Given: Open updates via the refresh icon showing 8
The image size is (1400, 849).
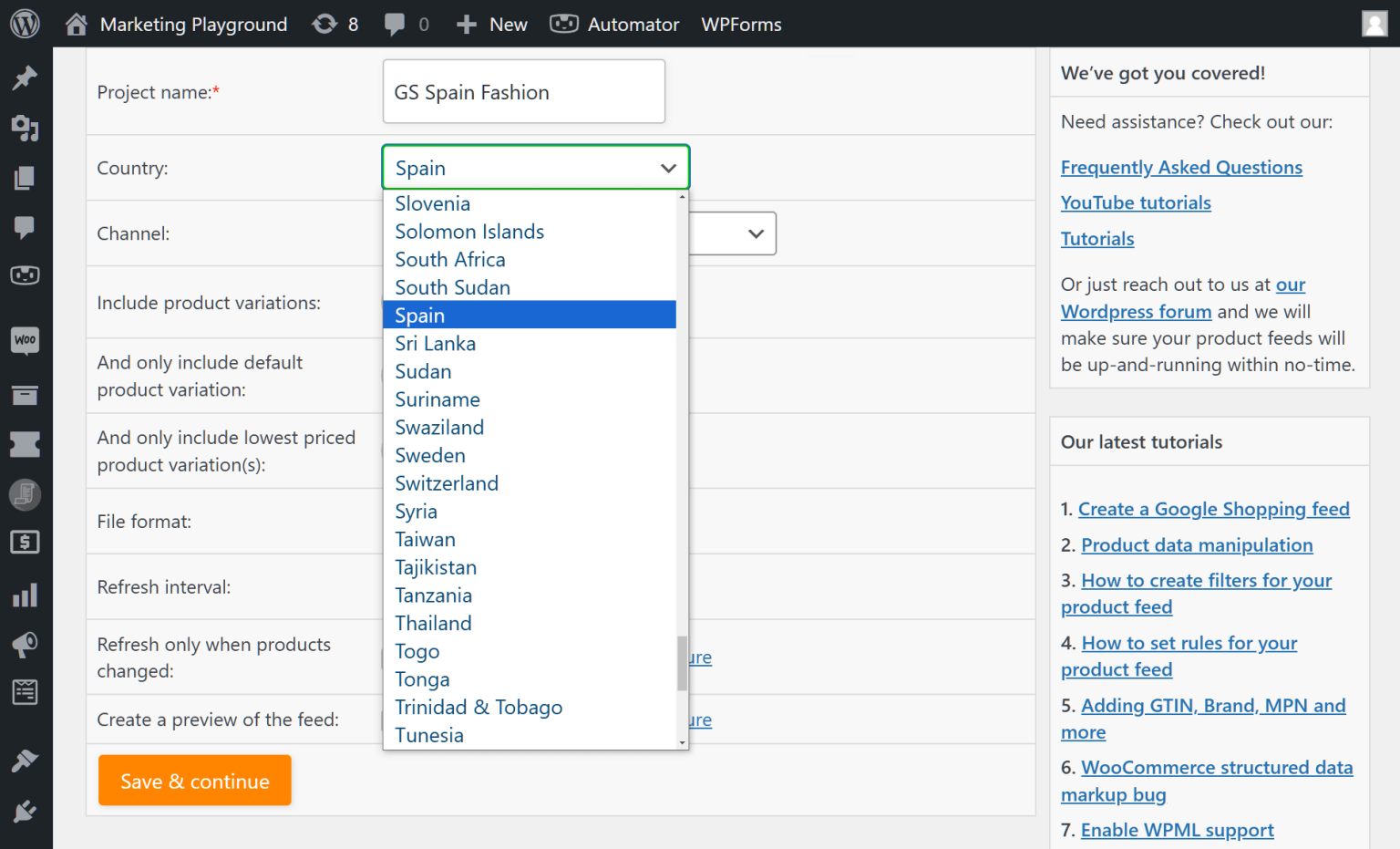Looking at the screenshot, I should coord(335,24).
